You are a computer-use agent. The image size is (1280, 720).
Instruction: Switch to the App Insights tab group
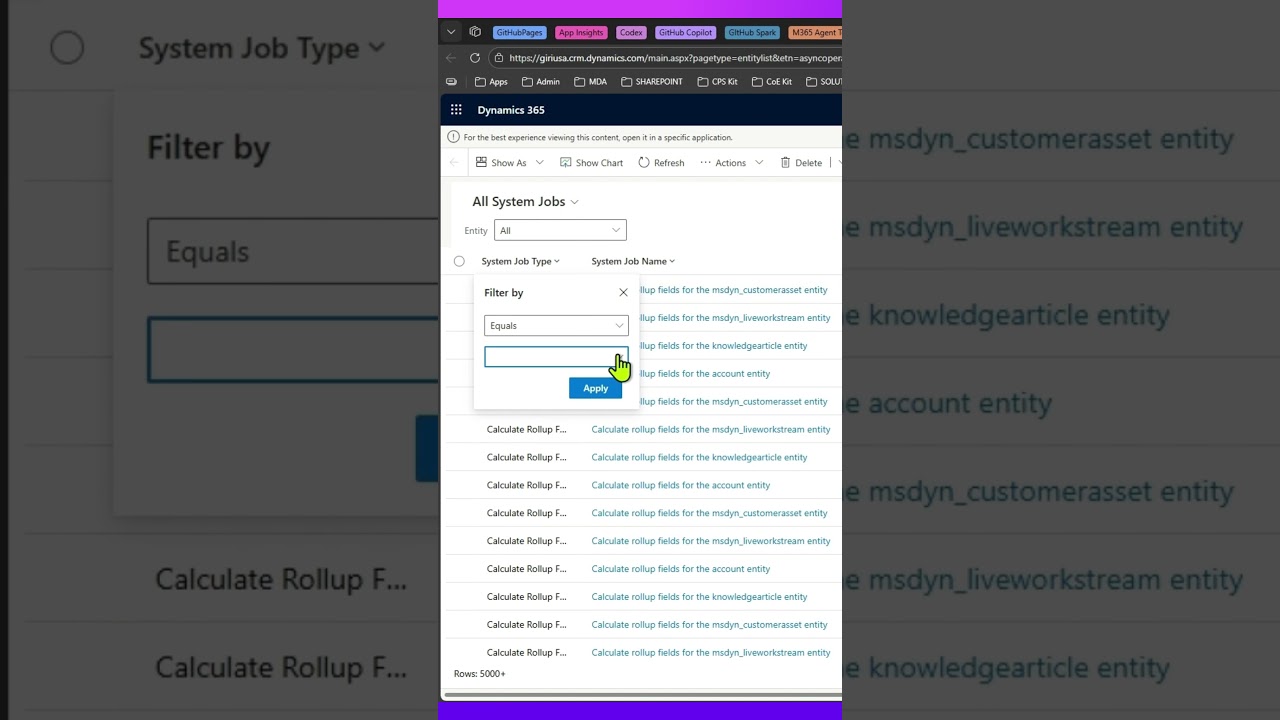pyautogui.click(x=581, y=32)
